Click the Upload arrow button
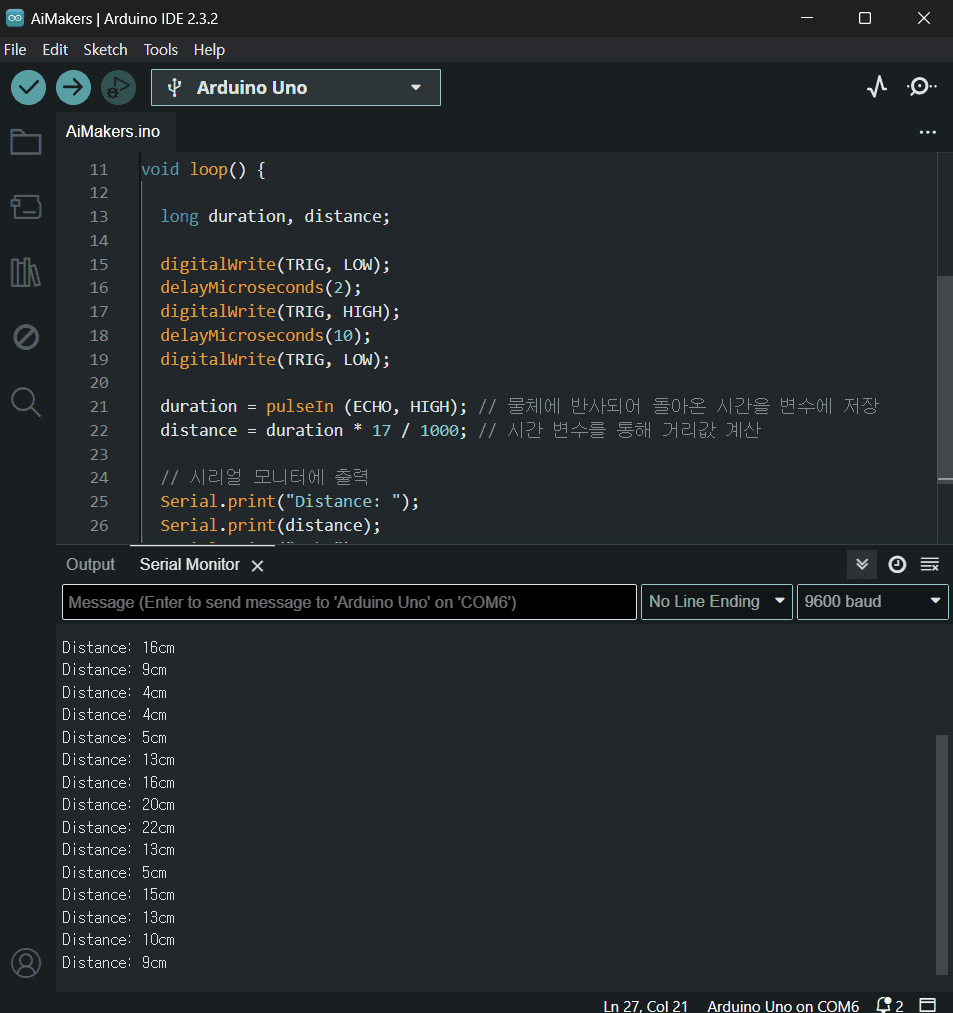This screenshot has width=953, height=1013. [x=73, y=88]
